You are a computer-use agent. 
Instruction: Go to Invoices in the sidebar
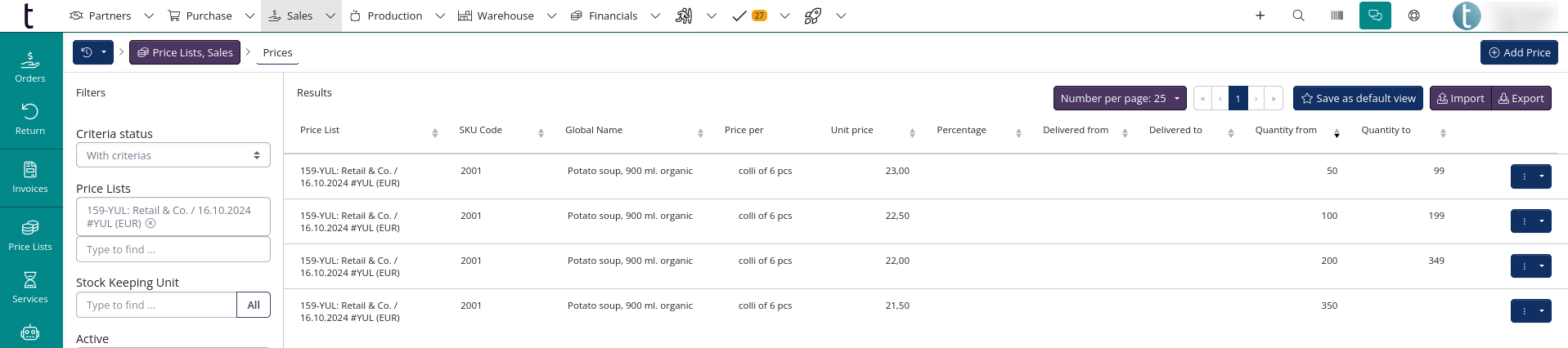(30, 177)
